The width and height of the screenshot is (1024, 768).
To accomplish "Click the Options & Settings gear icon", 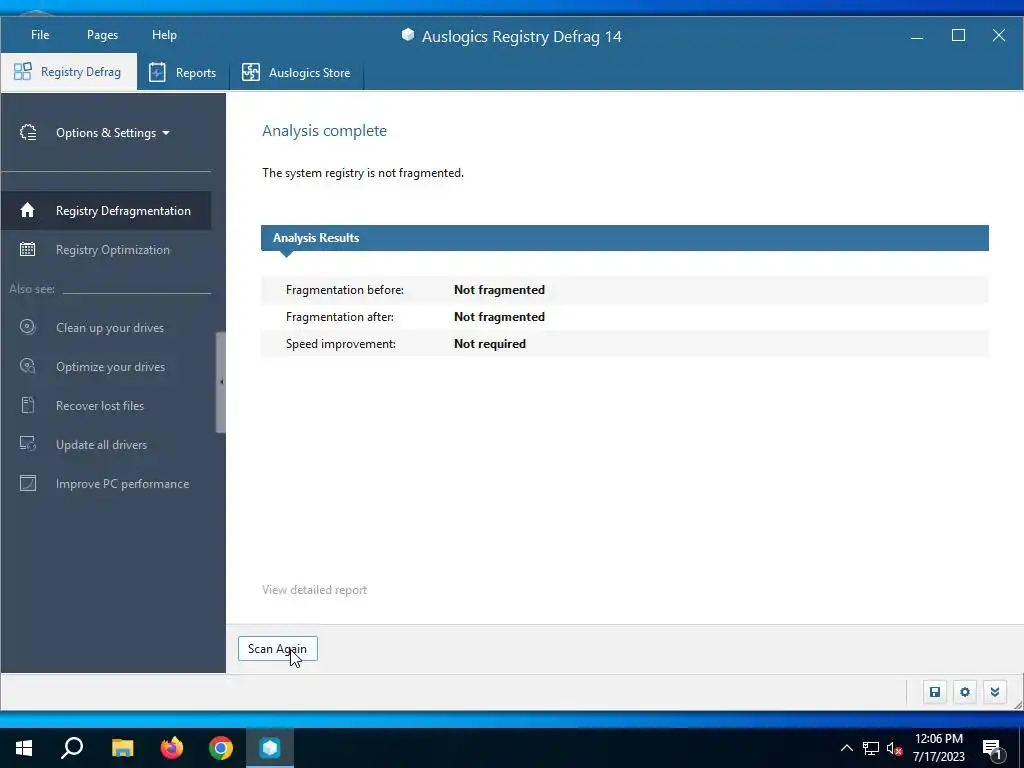I will 28,133.
